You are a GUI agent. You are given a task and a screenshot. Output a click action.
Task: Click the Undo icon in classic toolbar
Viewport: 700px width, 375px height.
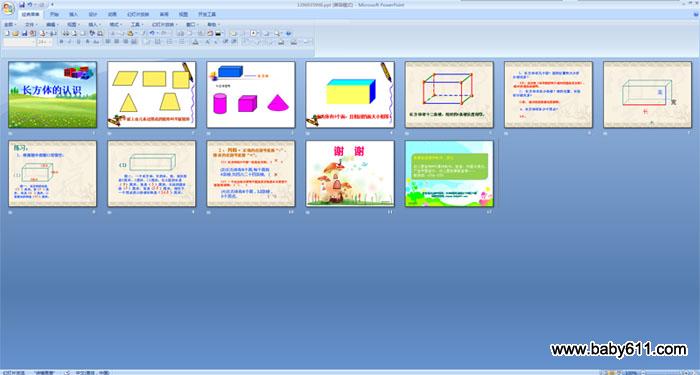[152, 33]
